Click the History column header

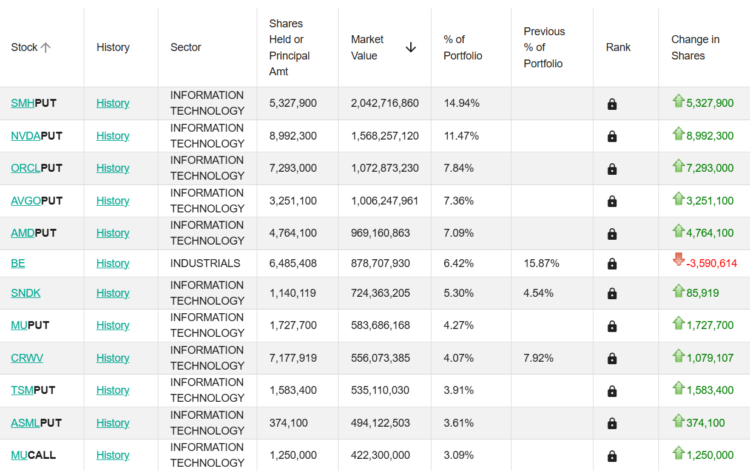(x=113, y=47)
